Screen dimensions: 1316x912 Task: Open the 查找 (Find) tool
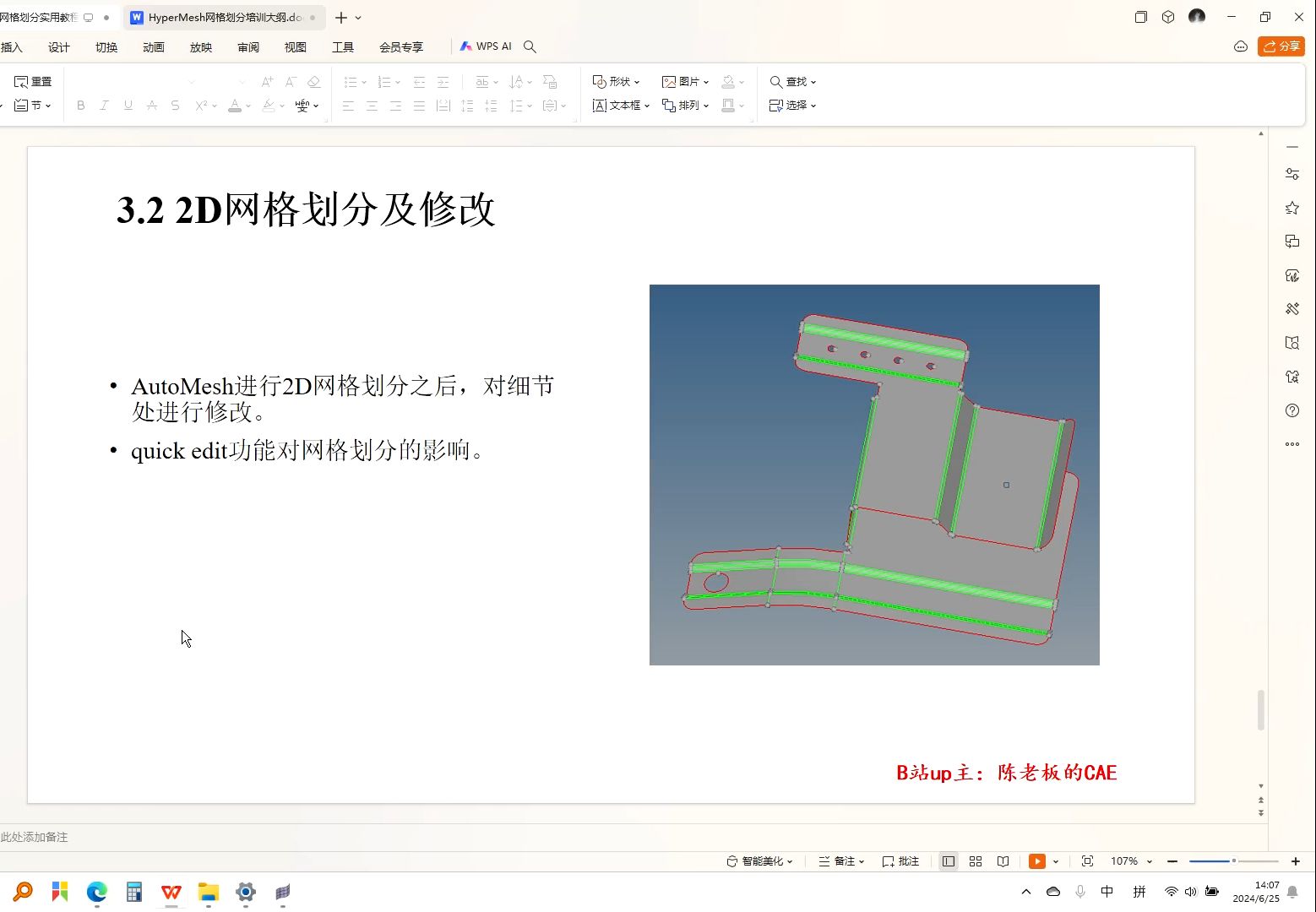[x=791, y=81]
